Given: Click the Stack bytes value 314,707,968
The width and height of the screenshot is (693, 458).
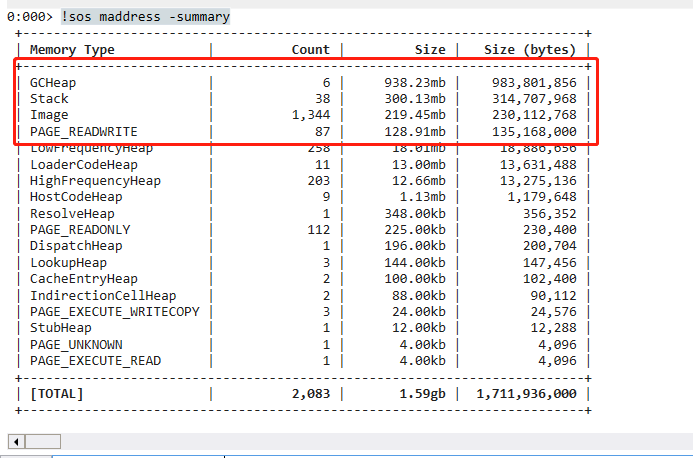Looking at the screenshot, I should [x=534, y=99].
